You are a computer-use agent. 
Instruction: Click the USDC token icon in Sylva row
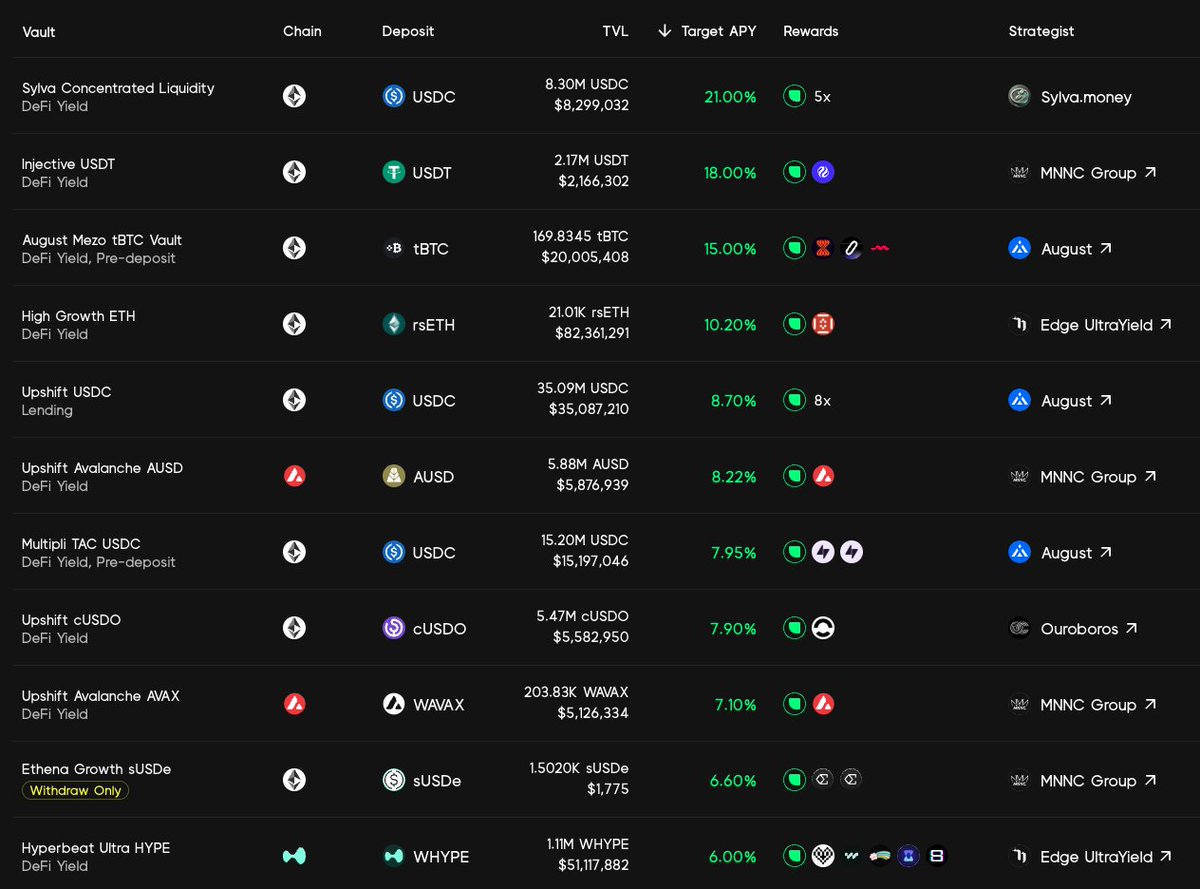(x=394, y=96)
